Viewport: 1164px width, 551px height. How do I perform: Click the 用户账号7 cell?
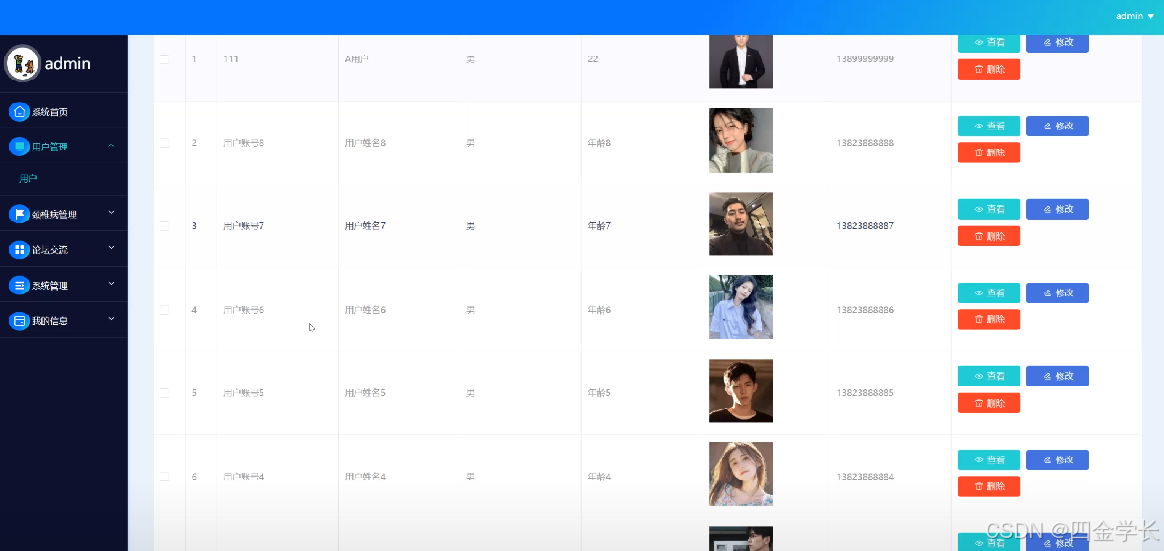243,226
